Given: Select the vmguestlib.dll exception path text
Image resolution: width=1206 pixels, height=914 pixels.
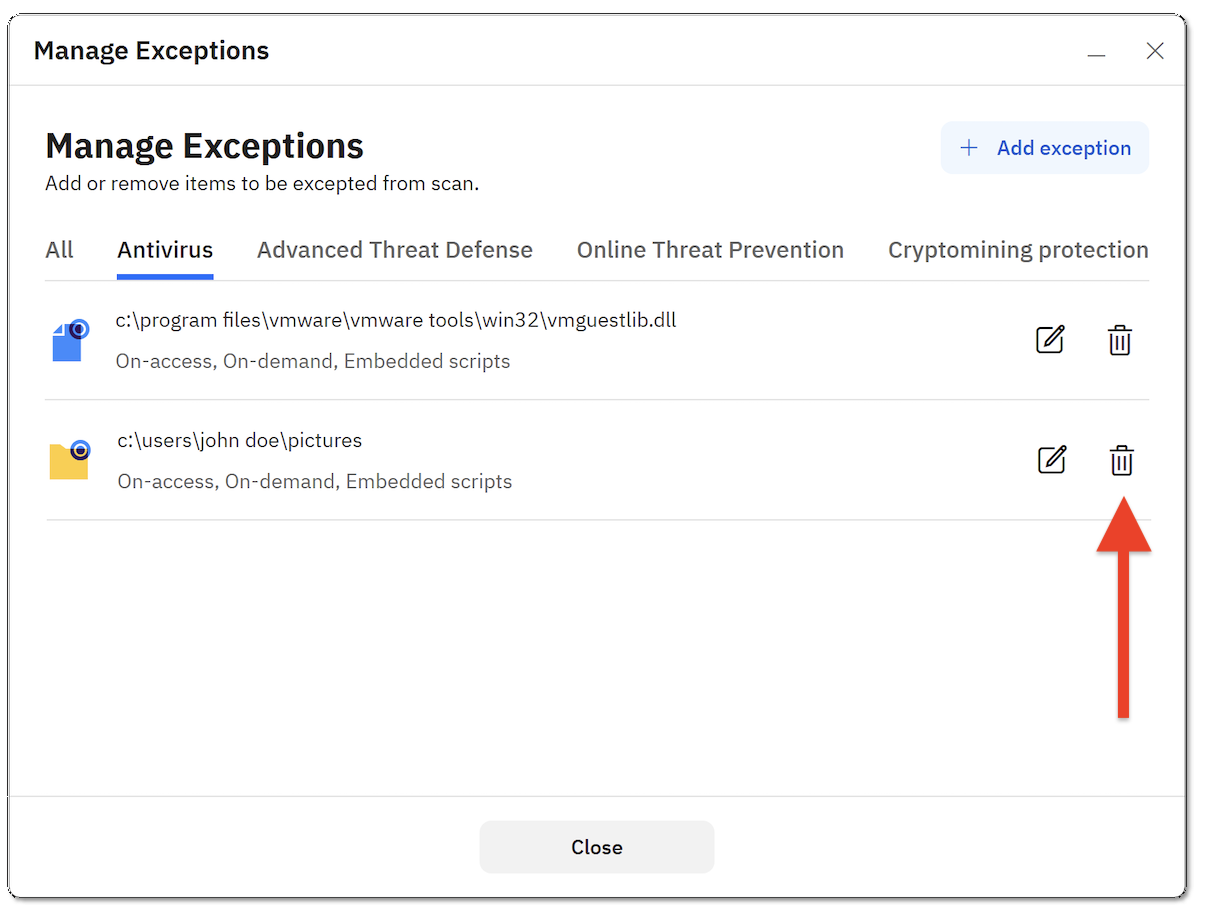Looking at the screenshot, I should (x=396, y=319).
